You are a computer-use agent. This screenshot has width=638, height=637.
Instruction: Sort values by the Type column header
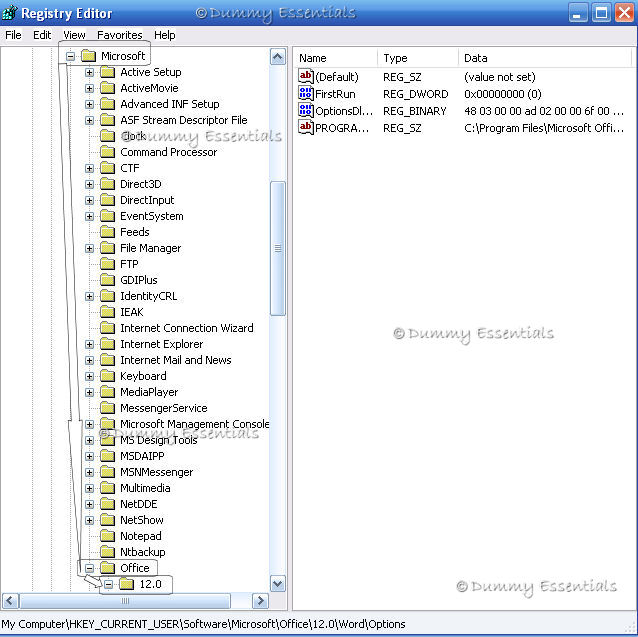418,58
